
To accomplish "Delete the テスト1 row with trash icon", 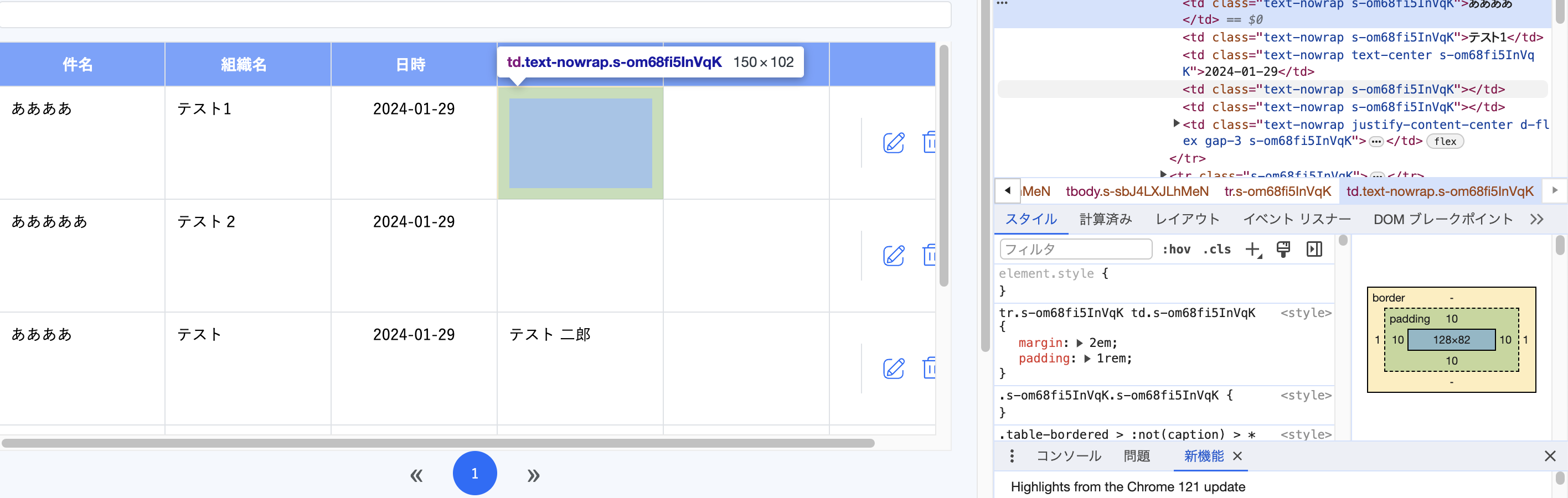I will [x=929, y=142].
